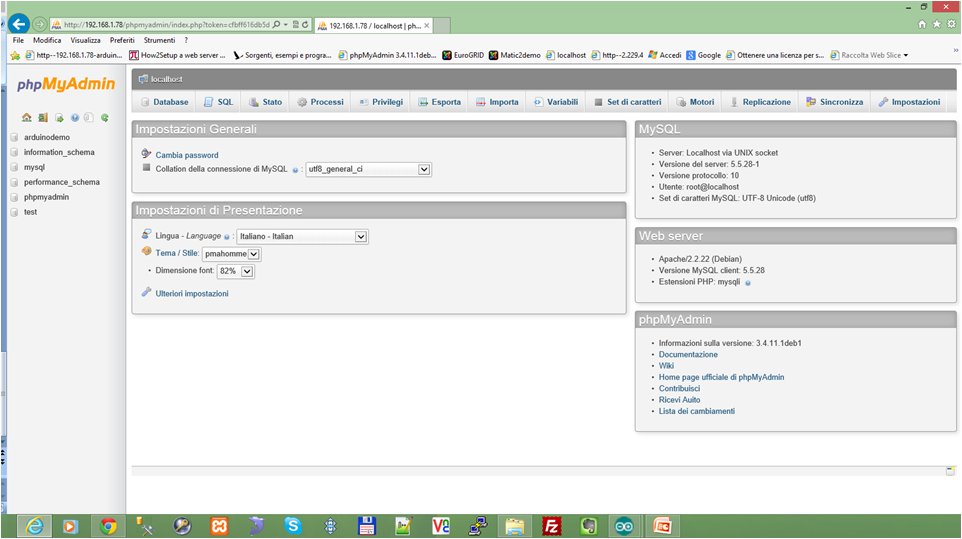Click the Ulteriori impostazioni link

191,294
